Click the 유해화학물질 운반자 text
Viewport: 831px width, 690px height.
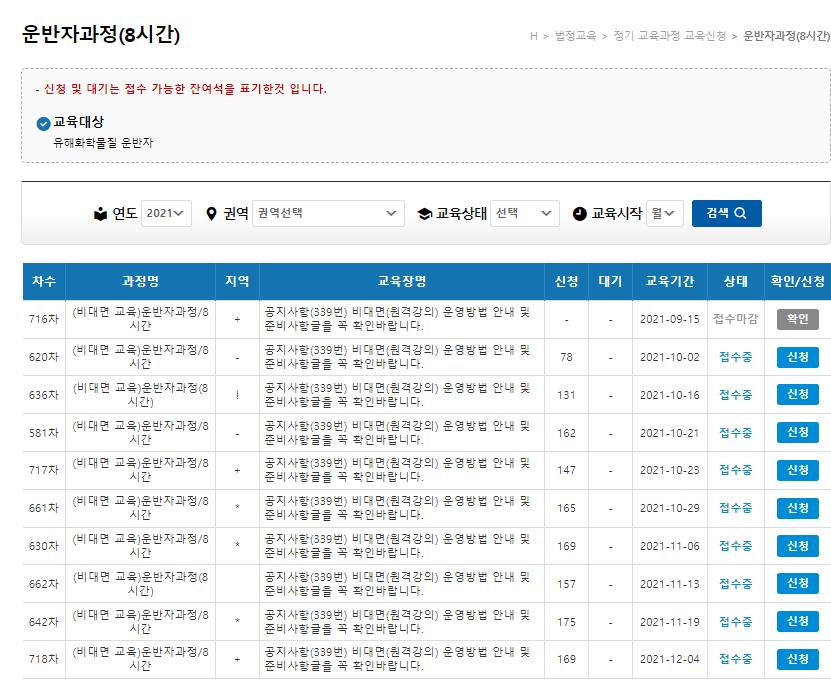click(103, 143)
